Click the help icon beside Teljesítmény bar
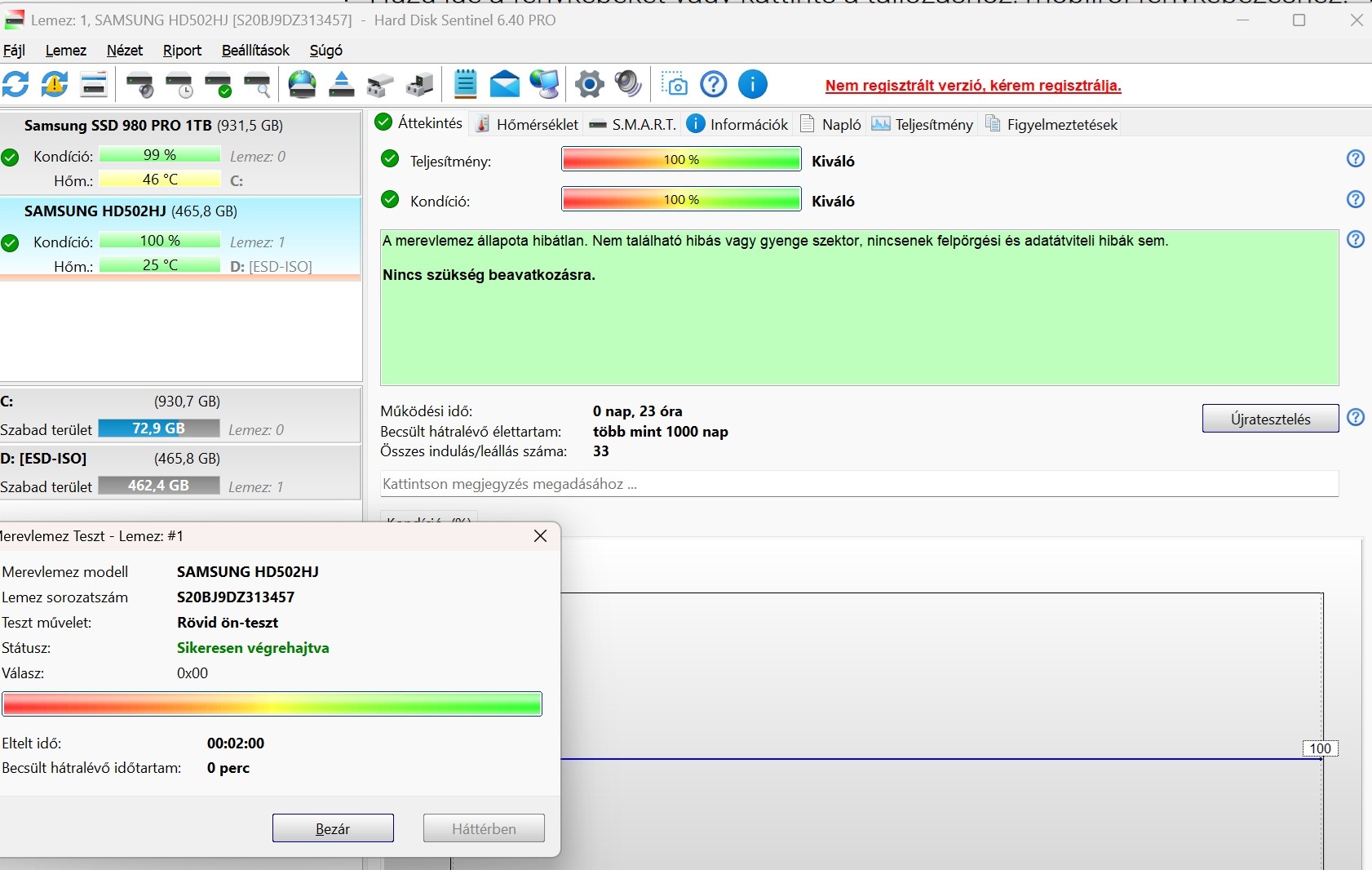 pos(1356,159)
